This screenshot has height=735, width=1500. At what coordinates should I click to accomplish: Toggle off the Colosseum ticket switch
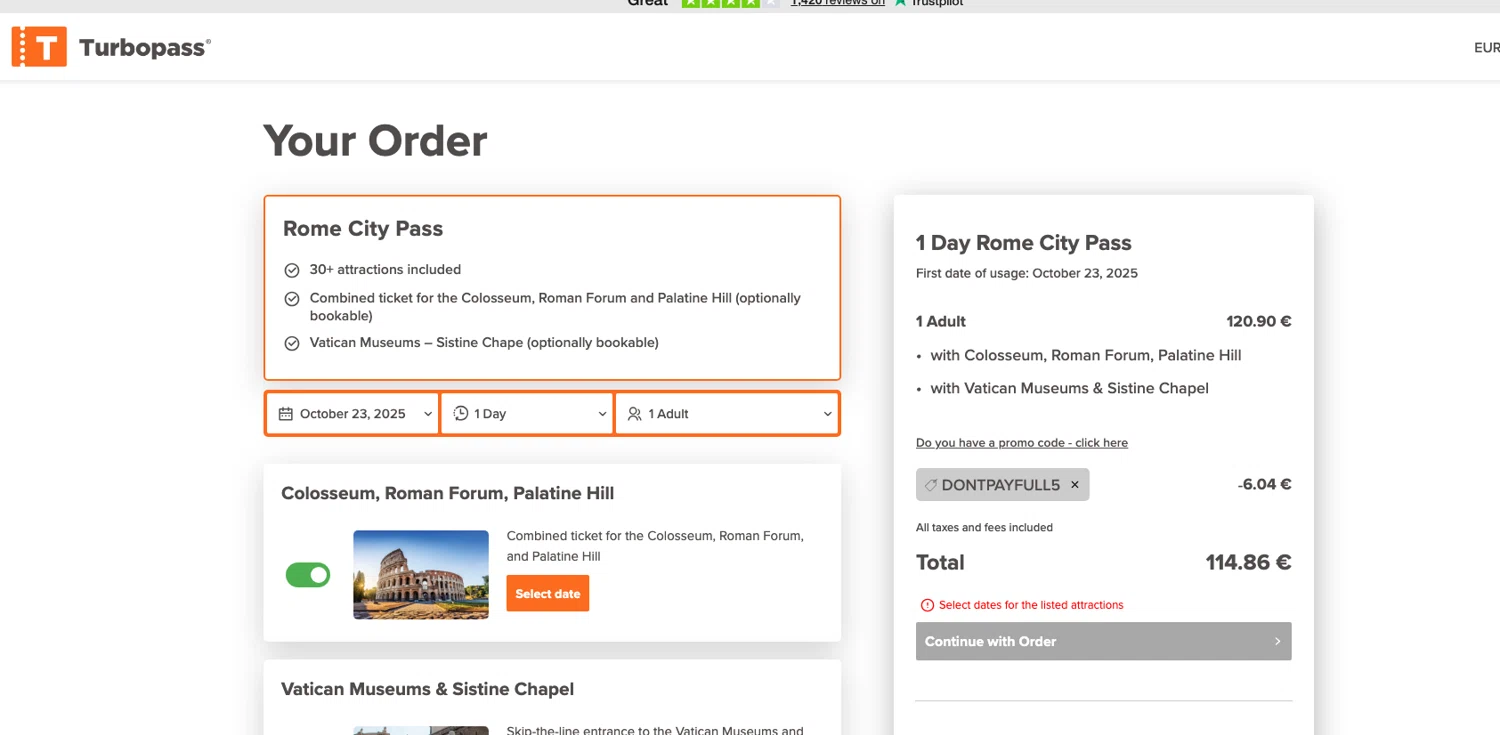[308, 575]
